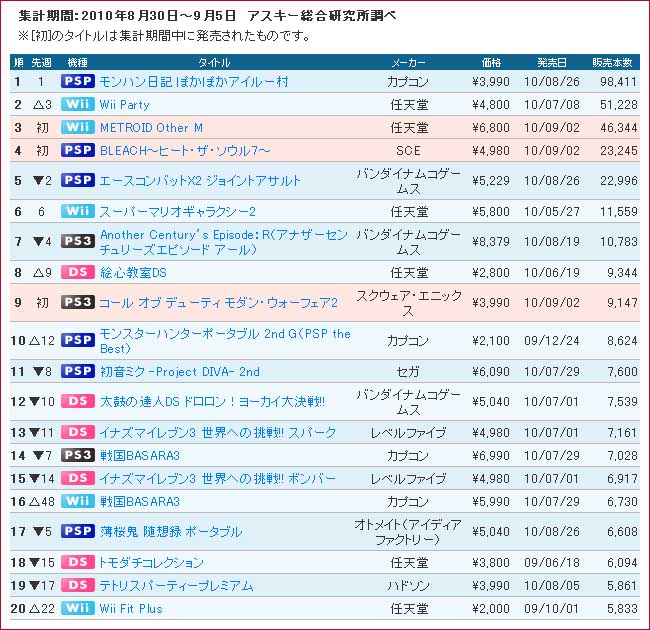
Task: Open the Wii 戦国BASARA3 link in row 16
Action: (x=140, y=502)
